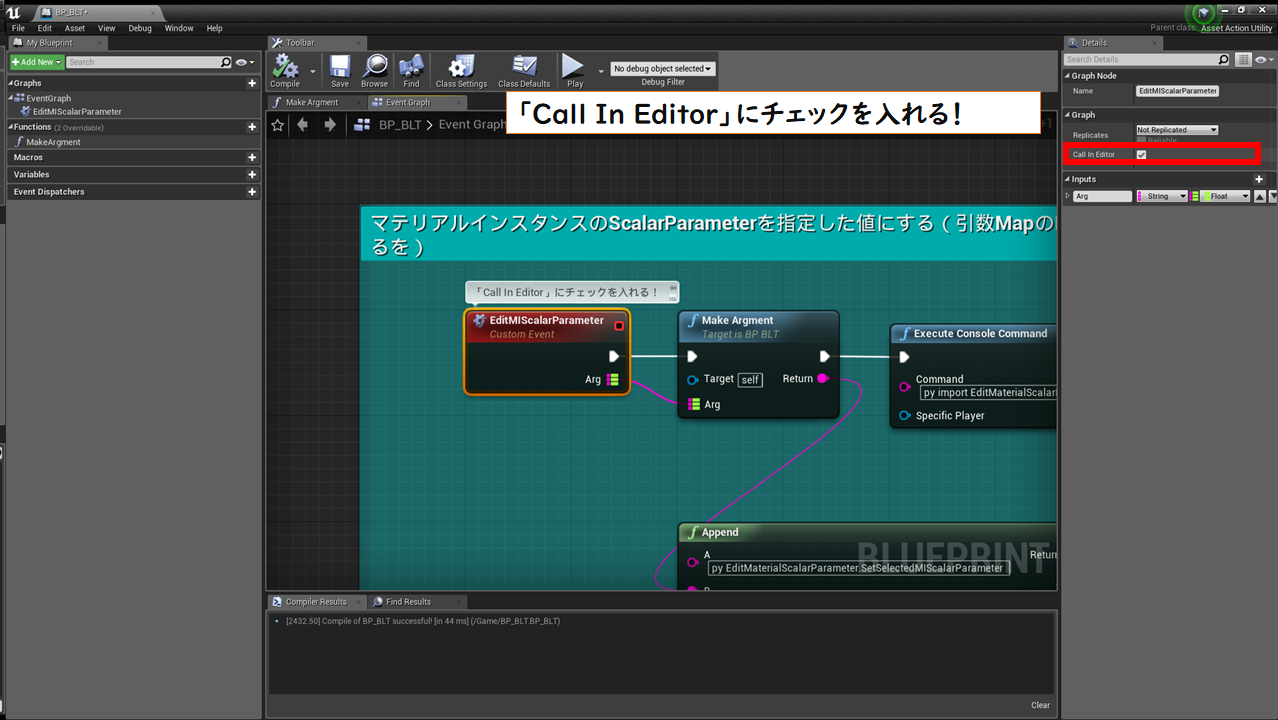Click the Browse magnifier icon

(x=375, y=67)
